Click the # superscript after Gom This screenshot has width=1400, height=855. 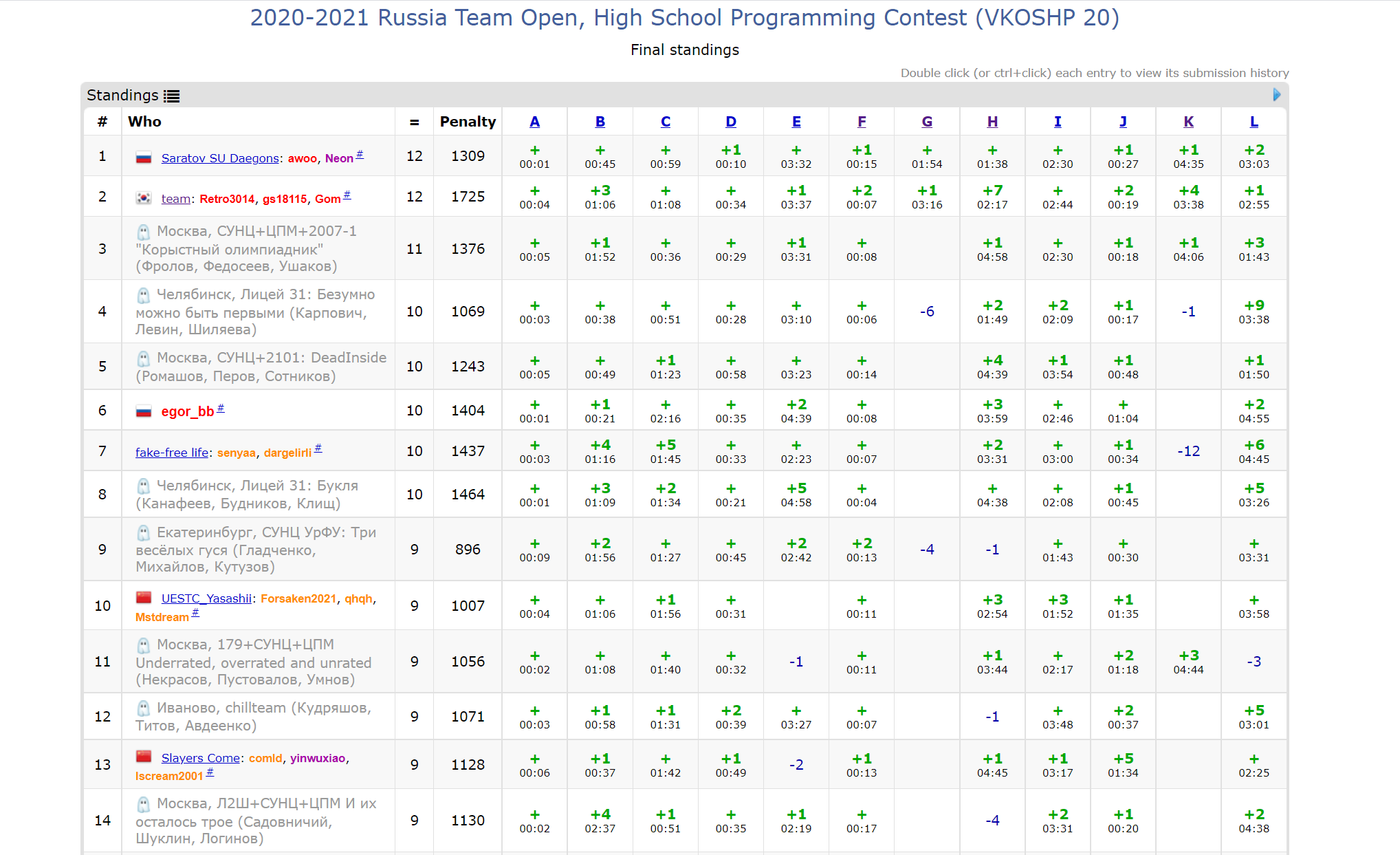click(x=347, y=195)
